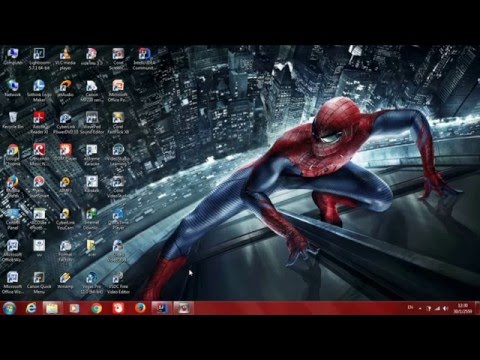This screenshot has width=480, height=360.
Task: Open the Network desktop icon
Action: (x=13, y=88)
